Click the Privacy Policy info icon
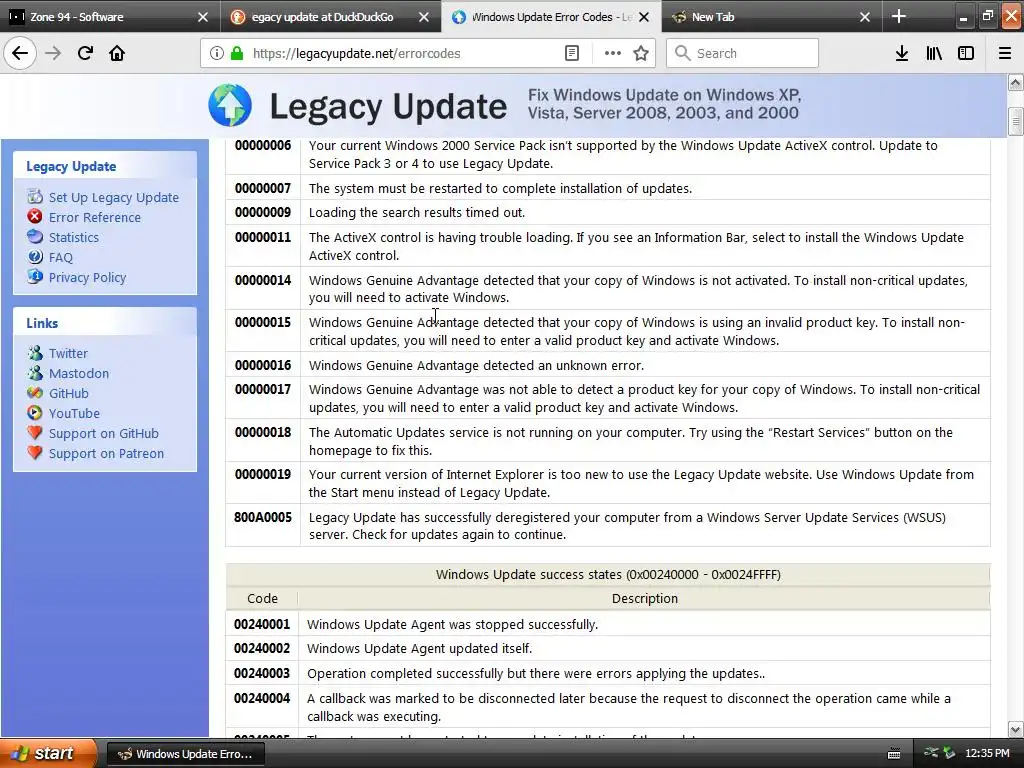 coord(35,276)
